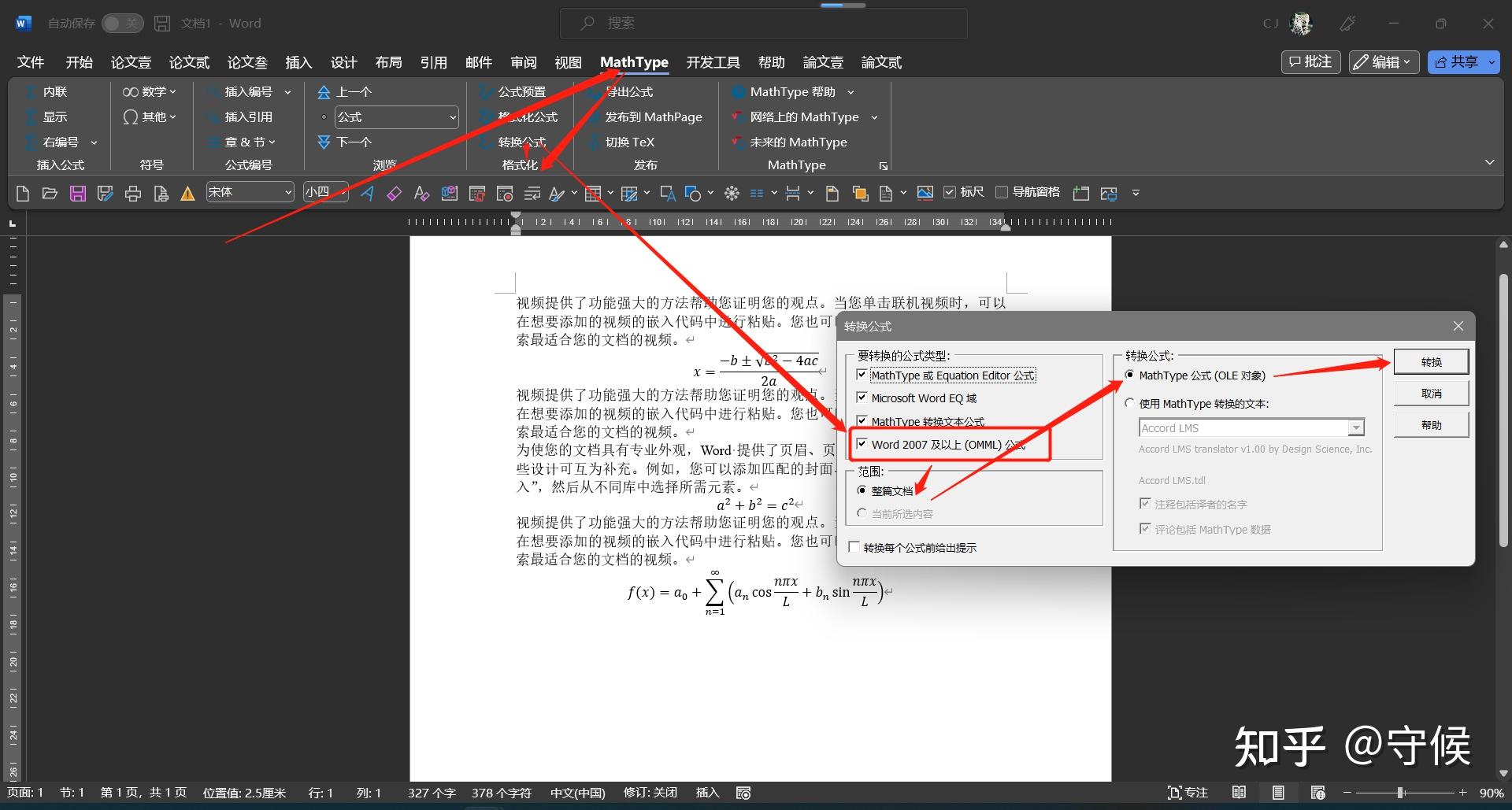Click the open folder icon in quick toolbar

tap(50, 193)
